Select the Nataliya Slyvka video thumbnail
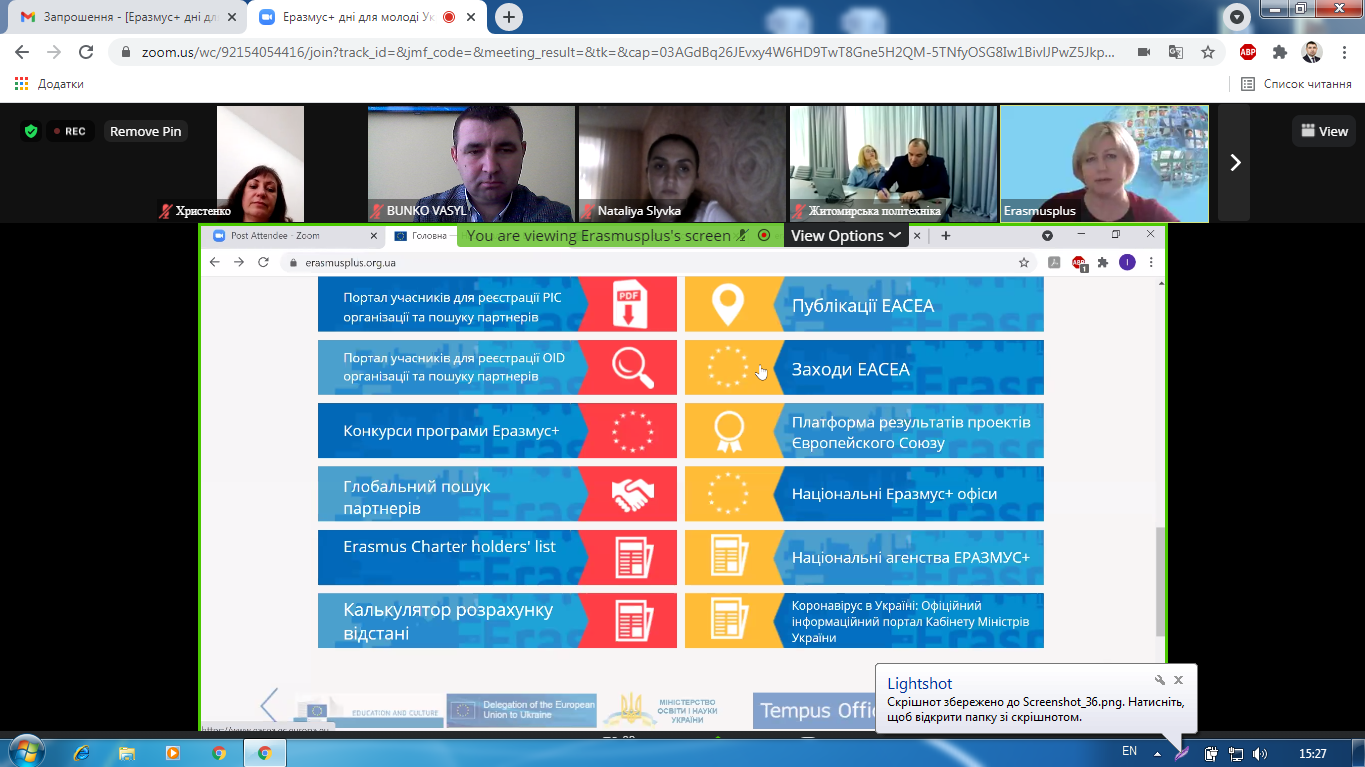This screenshot has height=767, width=1365. coord(682,163)
